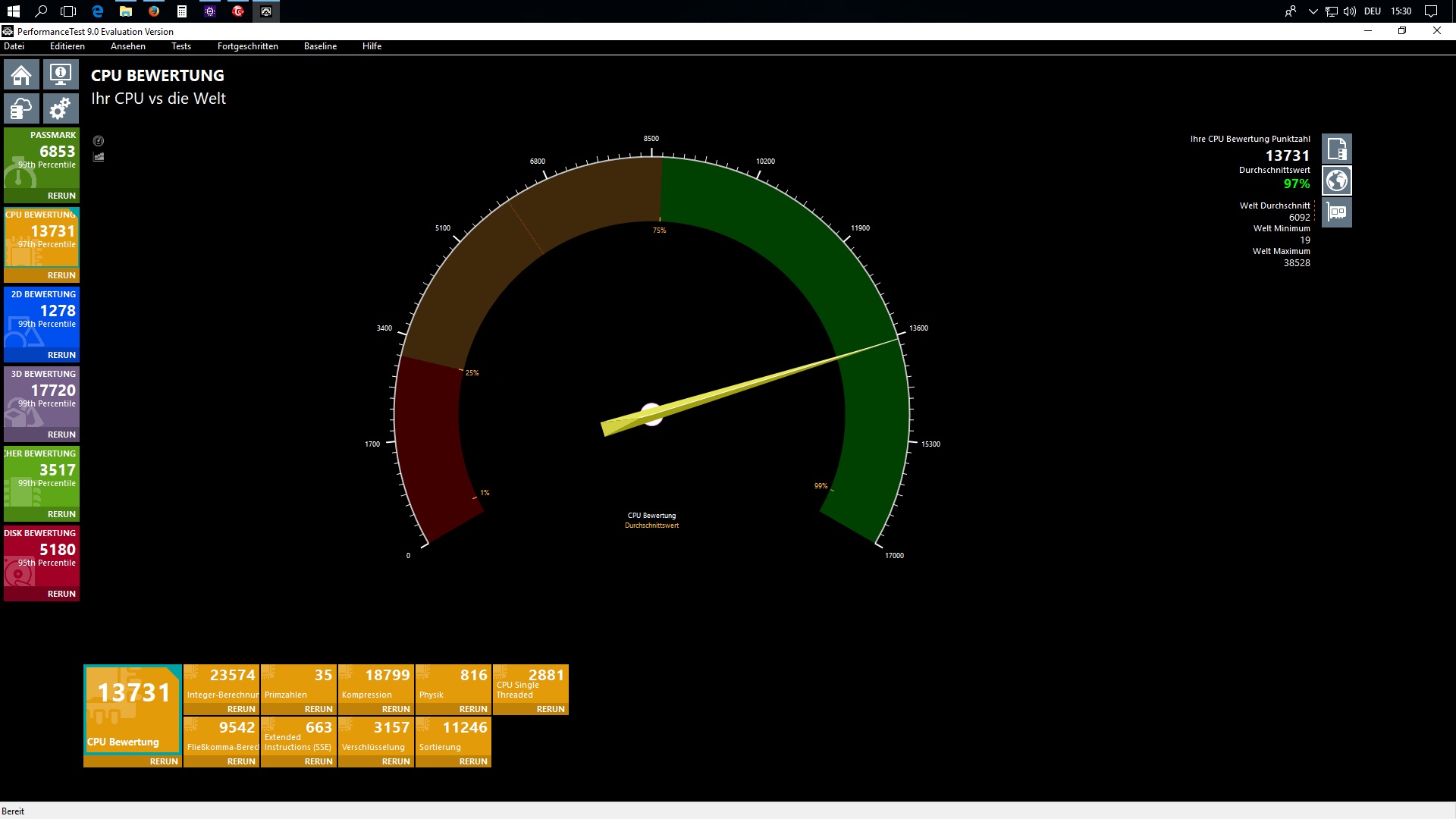Click the document baseline comparison icon

tap(1337, 149)
